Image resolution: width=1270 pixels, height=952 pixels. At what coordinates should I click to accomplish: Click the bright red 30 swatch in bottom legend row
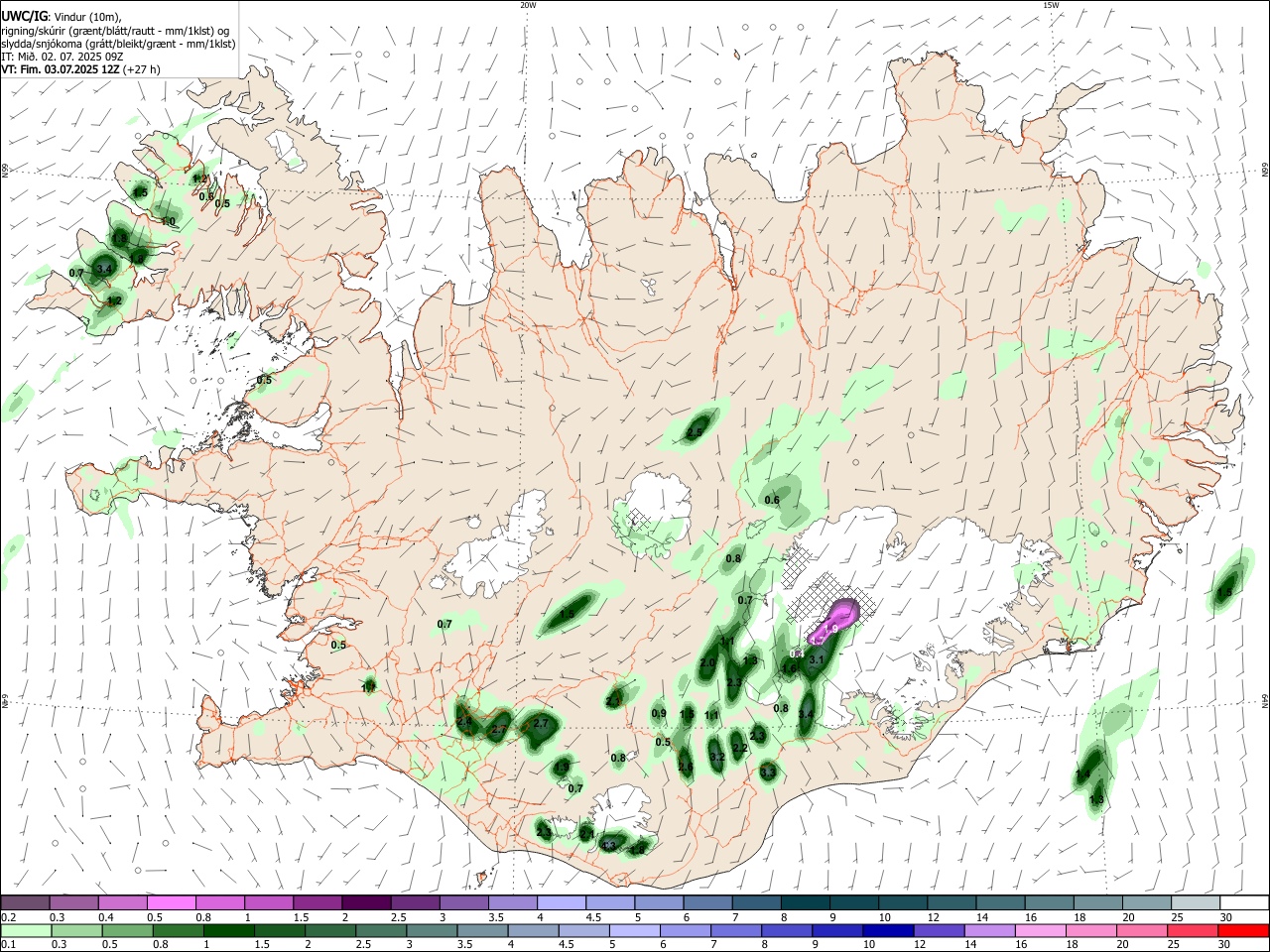[1244, 931]
